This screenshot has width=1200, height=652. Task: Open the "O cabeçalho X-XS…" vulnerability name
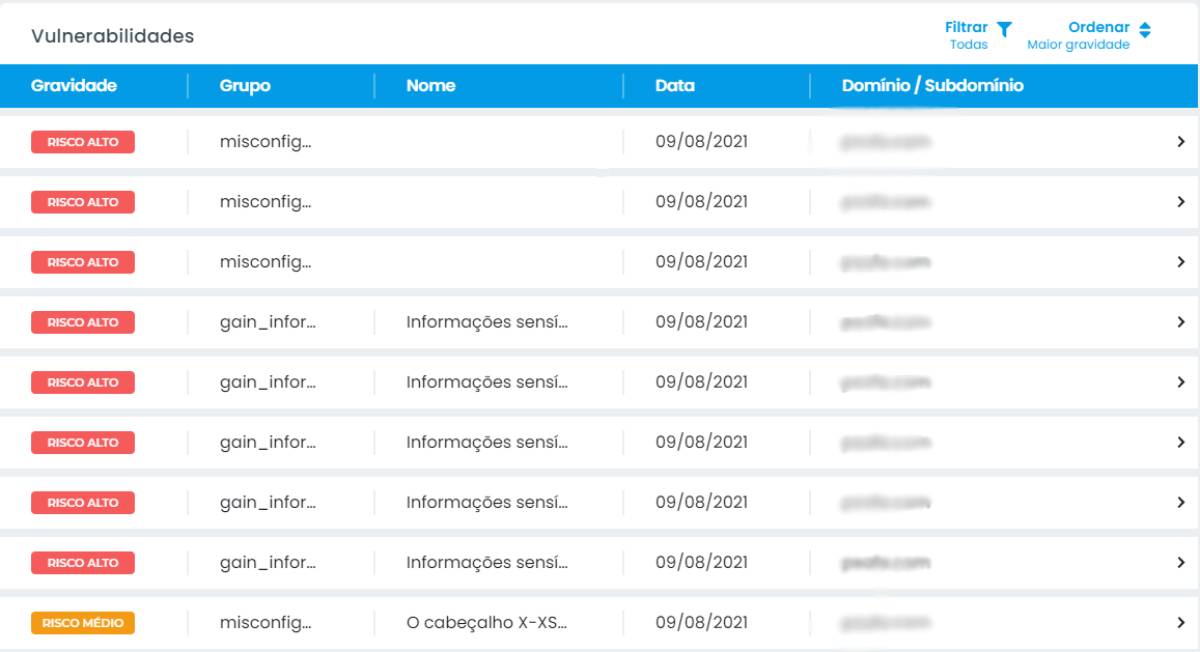(487, 623)
